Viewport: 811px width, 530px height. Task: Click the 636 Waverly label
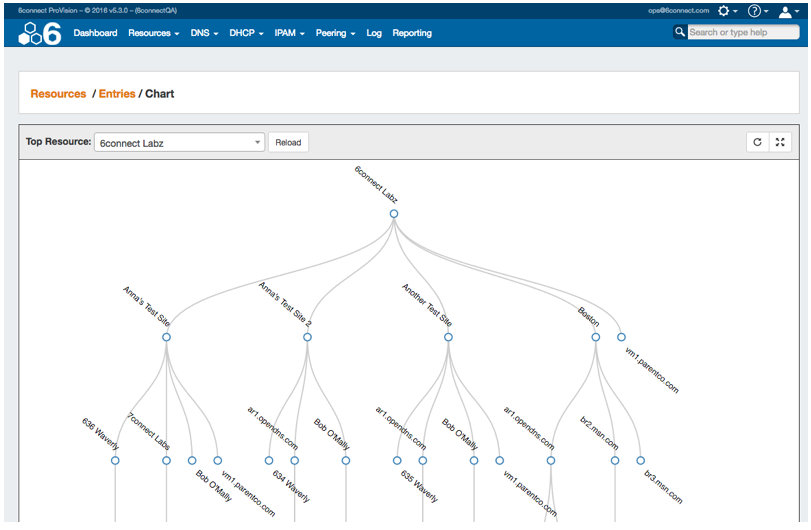[x=100, y=434]
